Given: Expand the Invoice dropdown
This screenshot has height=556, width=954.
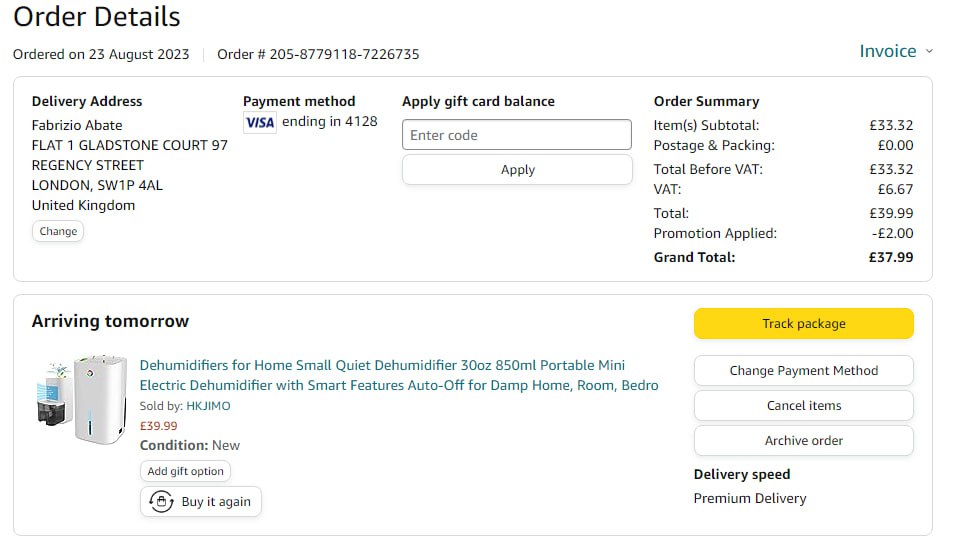Looking at the screenshot, I should coord(896,51).
